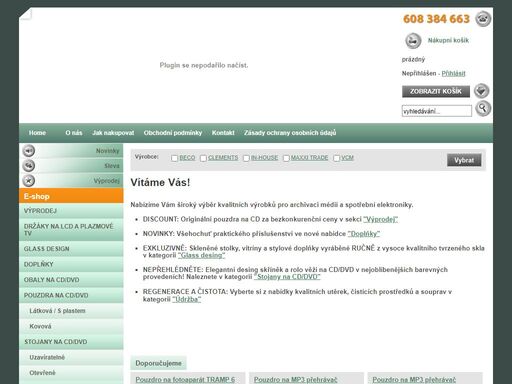Screen dimensions: 512x384
Task: Check the BECO manufacturer checkbox
Action: [174, 158]
